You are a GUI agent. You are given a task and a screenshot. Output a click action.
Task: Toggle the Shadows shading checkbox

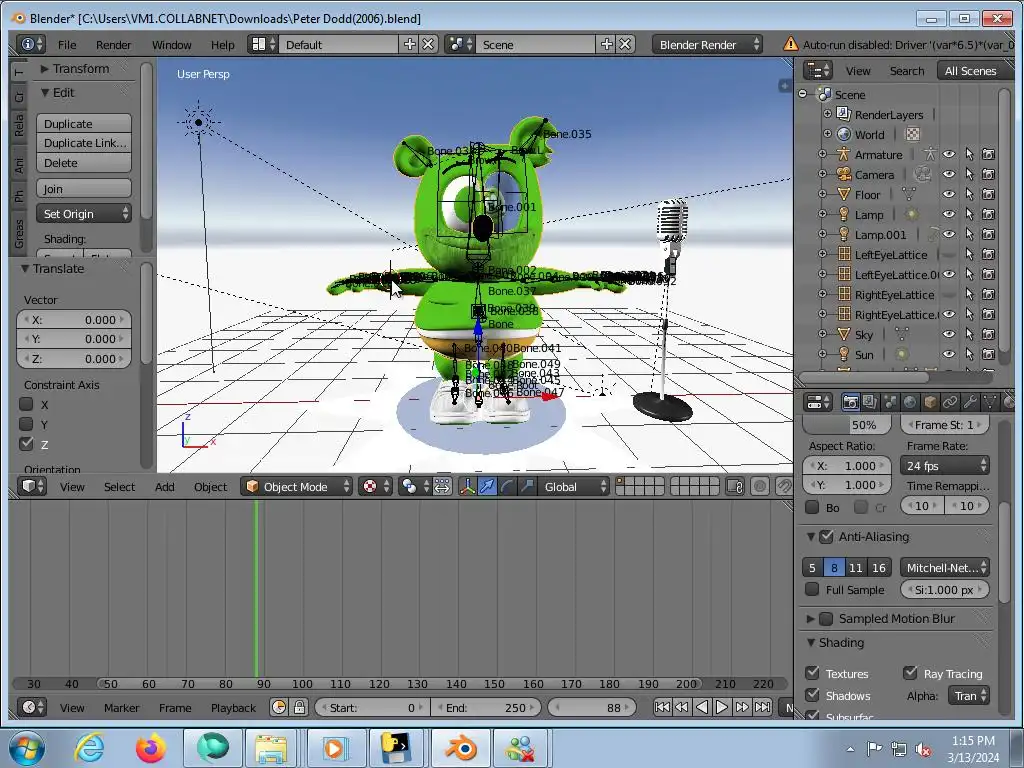(812, 695)
